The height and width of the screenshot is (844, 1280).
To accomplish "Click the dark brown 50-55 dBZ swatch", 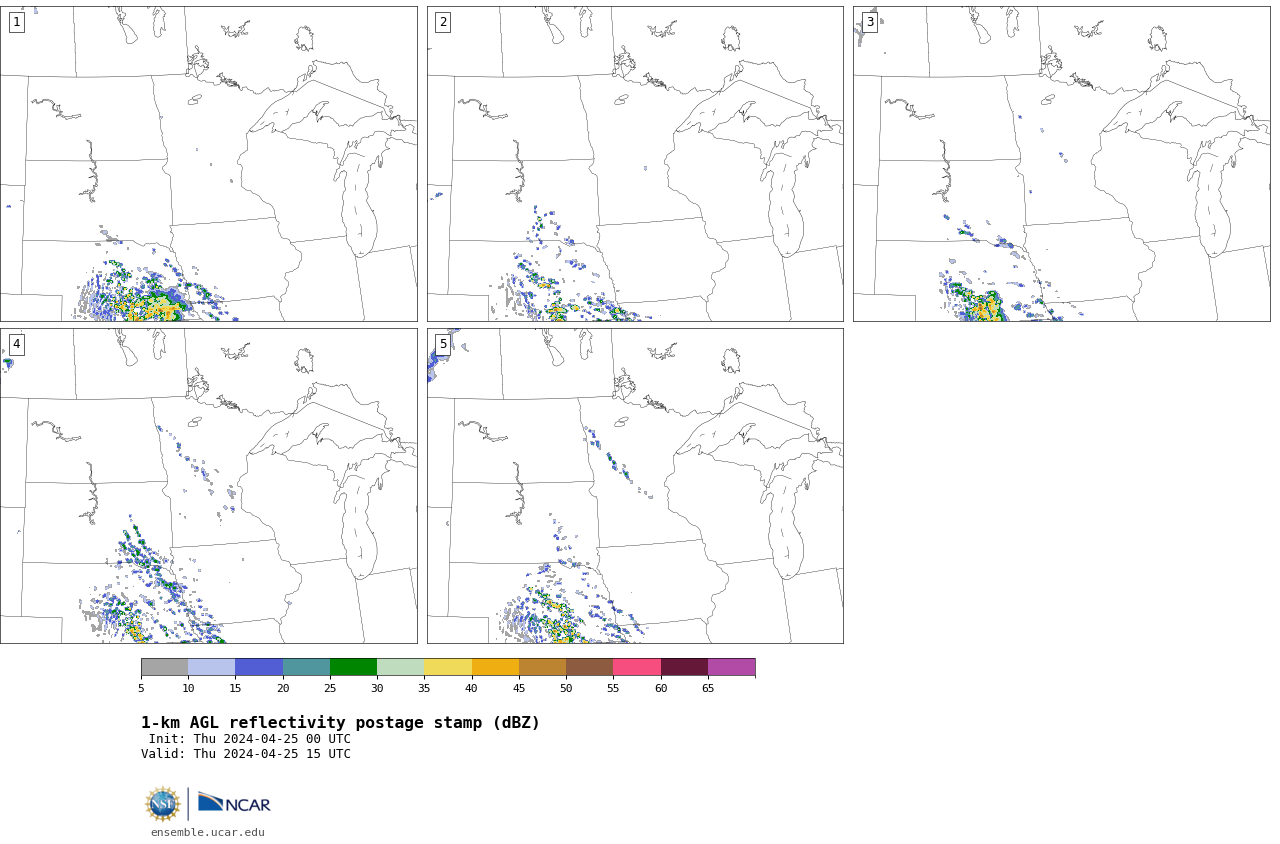I will (590, 667).
